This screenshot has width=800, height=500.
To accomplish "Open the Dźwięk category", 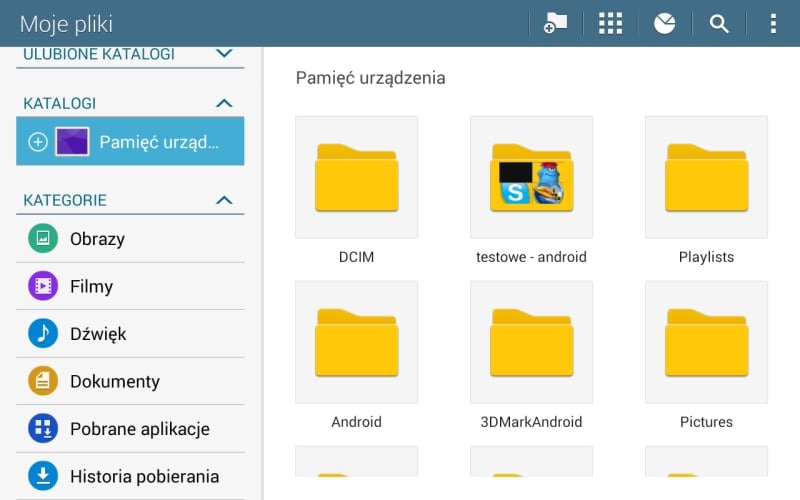I will (130, 334).
